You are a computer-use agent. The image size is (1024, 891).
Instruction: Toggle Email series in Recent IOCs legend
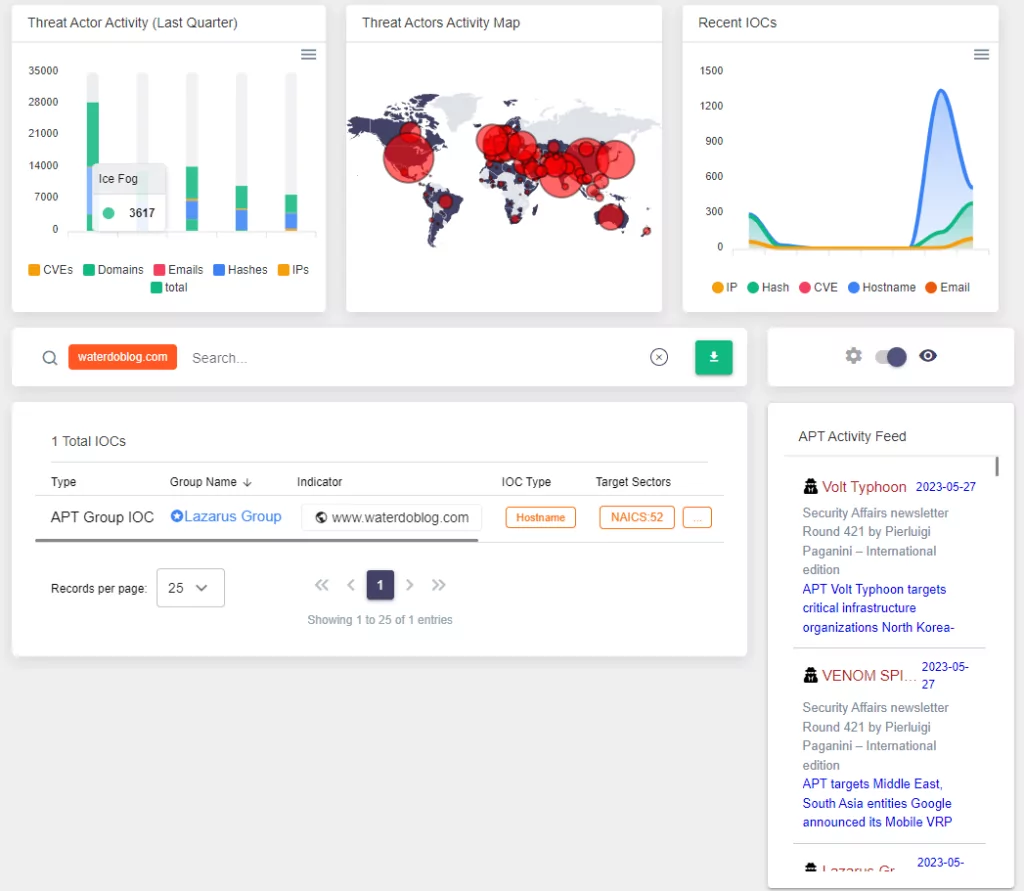[x=948, y=287]
